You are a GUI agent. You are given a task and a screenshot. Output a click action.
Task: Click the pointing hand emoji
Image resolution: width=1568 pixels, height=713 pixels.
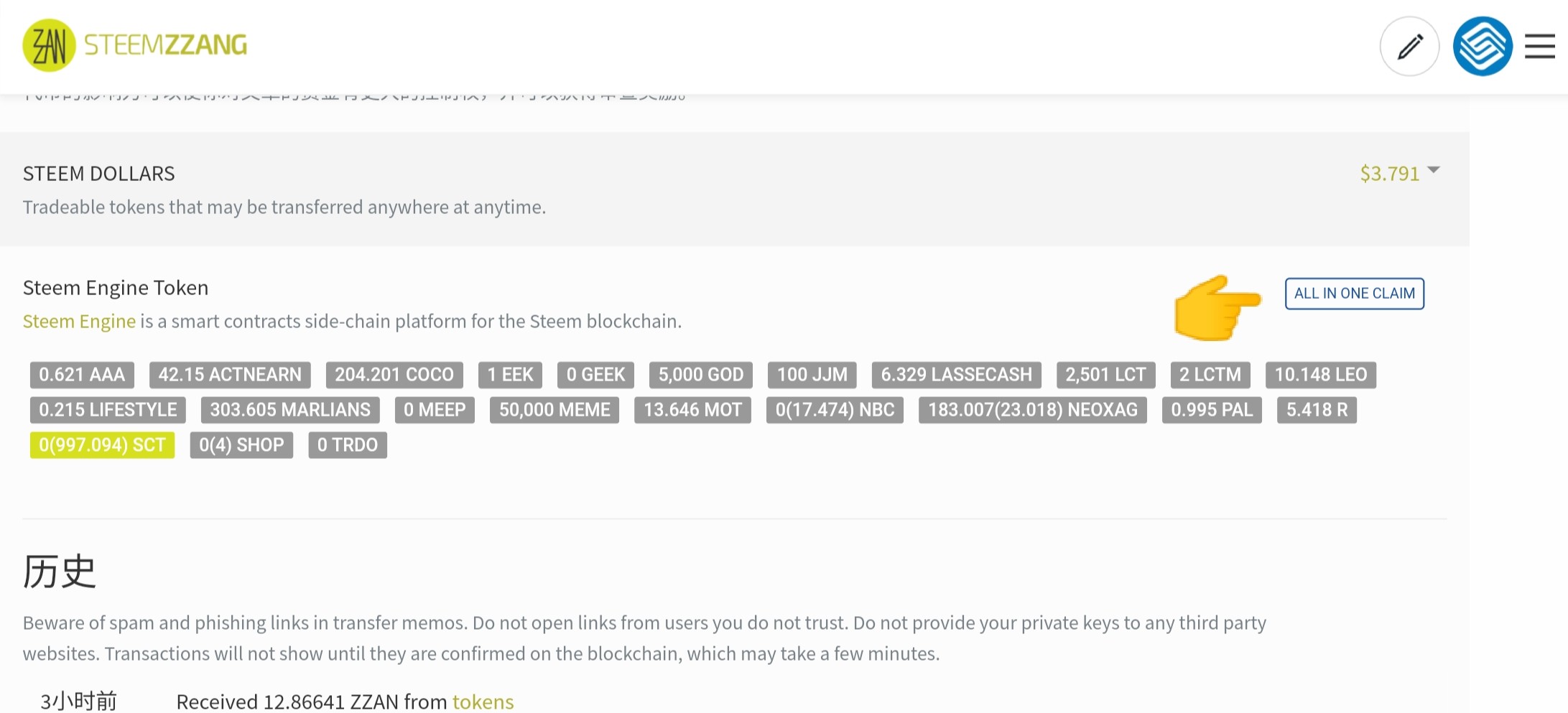pos(1217,307)
